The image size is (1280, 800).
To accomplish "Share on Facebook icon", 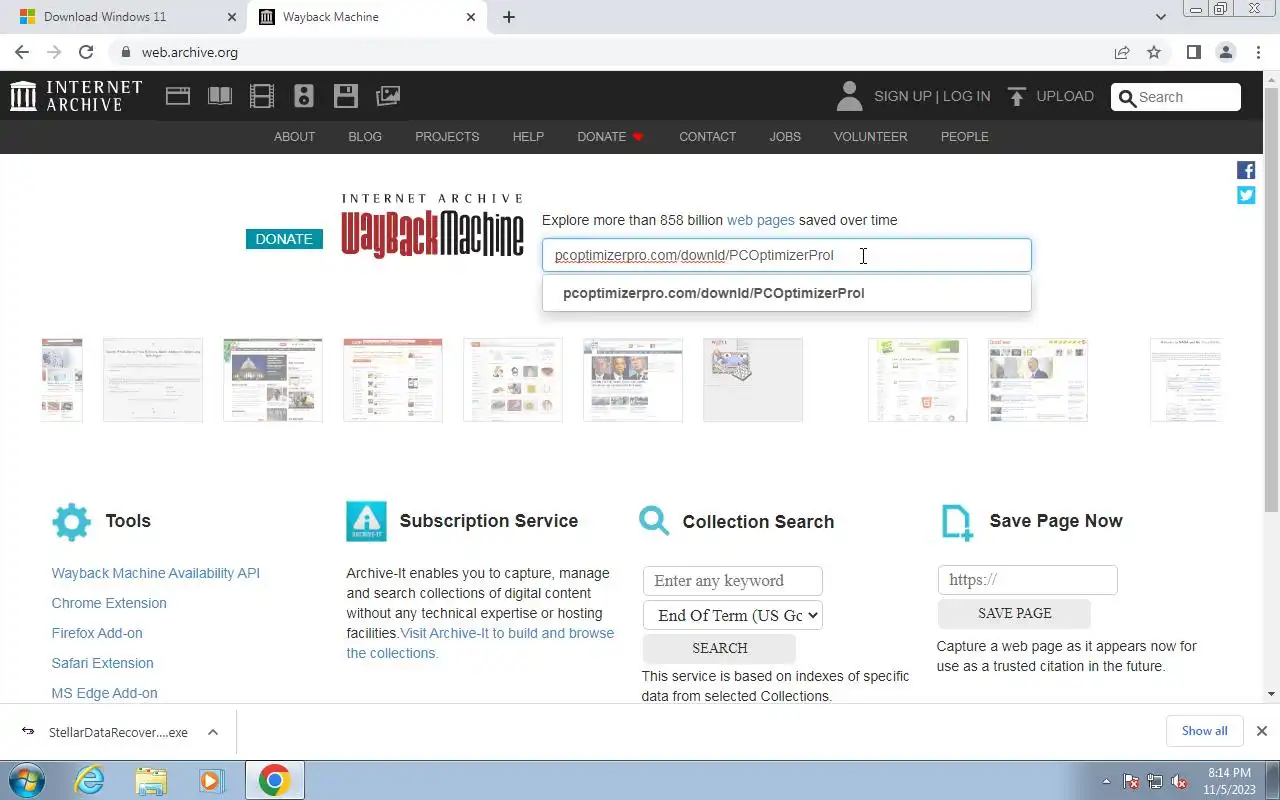I will coord(1246,170).
